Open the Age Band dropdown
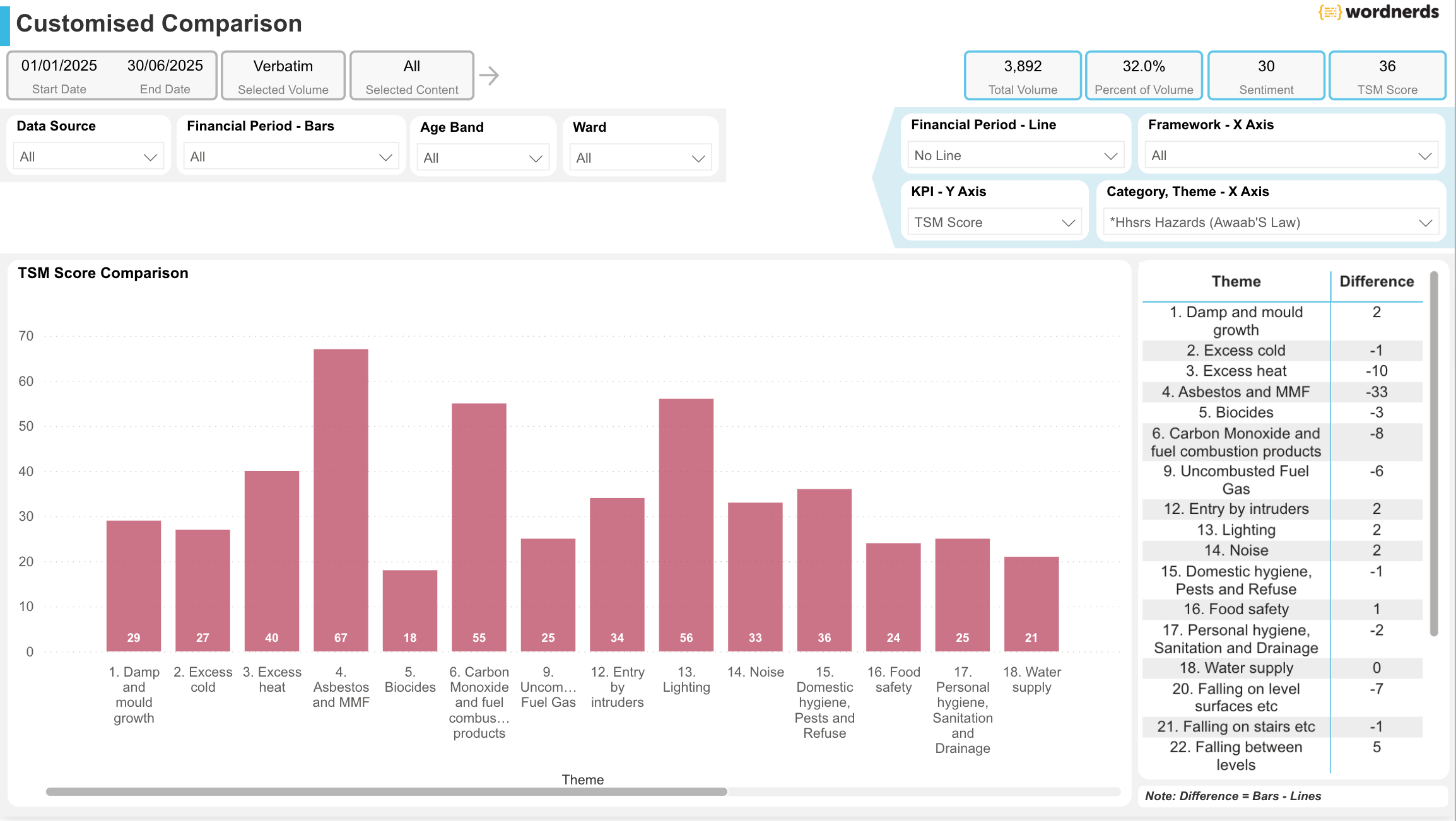This screenshot has height=821, width=1456. (x=483, y=158)
